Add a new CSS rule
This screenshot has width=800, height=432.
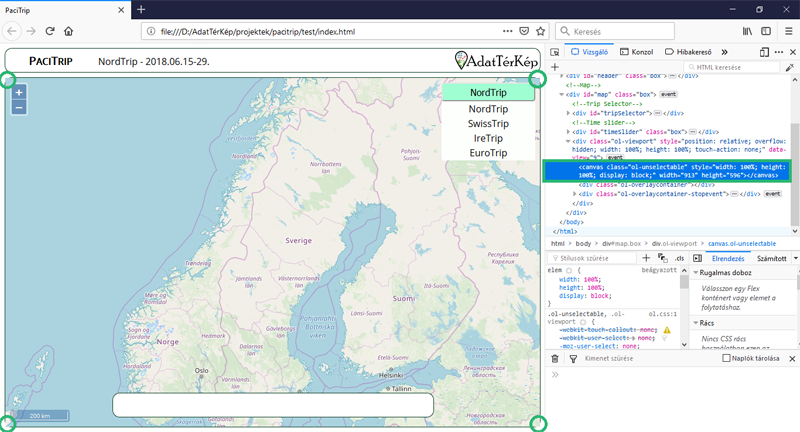point(646,258)
